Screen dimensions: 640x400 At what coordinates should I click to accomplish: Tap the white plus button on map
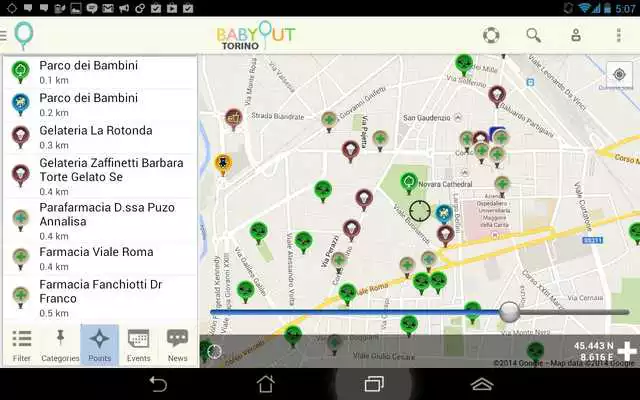click(x=627, y=351)
